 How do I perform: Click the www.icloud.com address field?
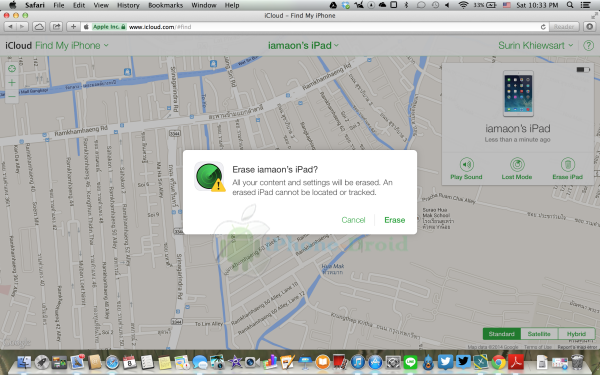point(314,27)
